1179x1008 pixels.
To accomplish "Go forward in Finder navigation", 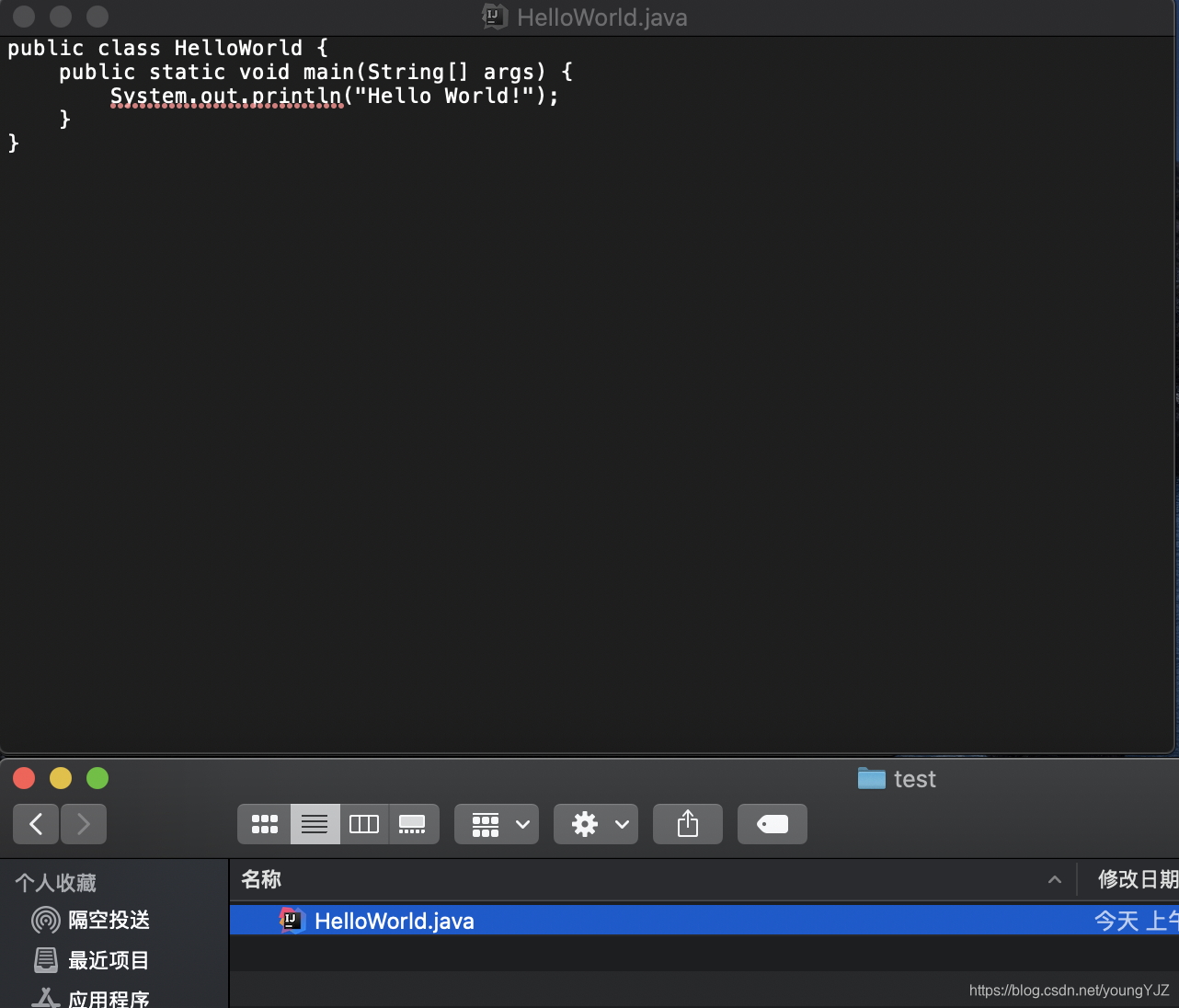I will coord(84,824).
